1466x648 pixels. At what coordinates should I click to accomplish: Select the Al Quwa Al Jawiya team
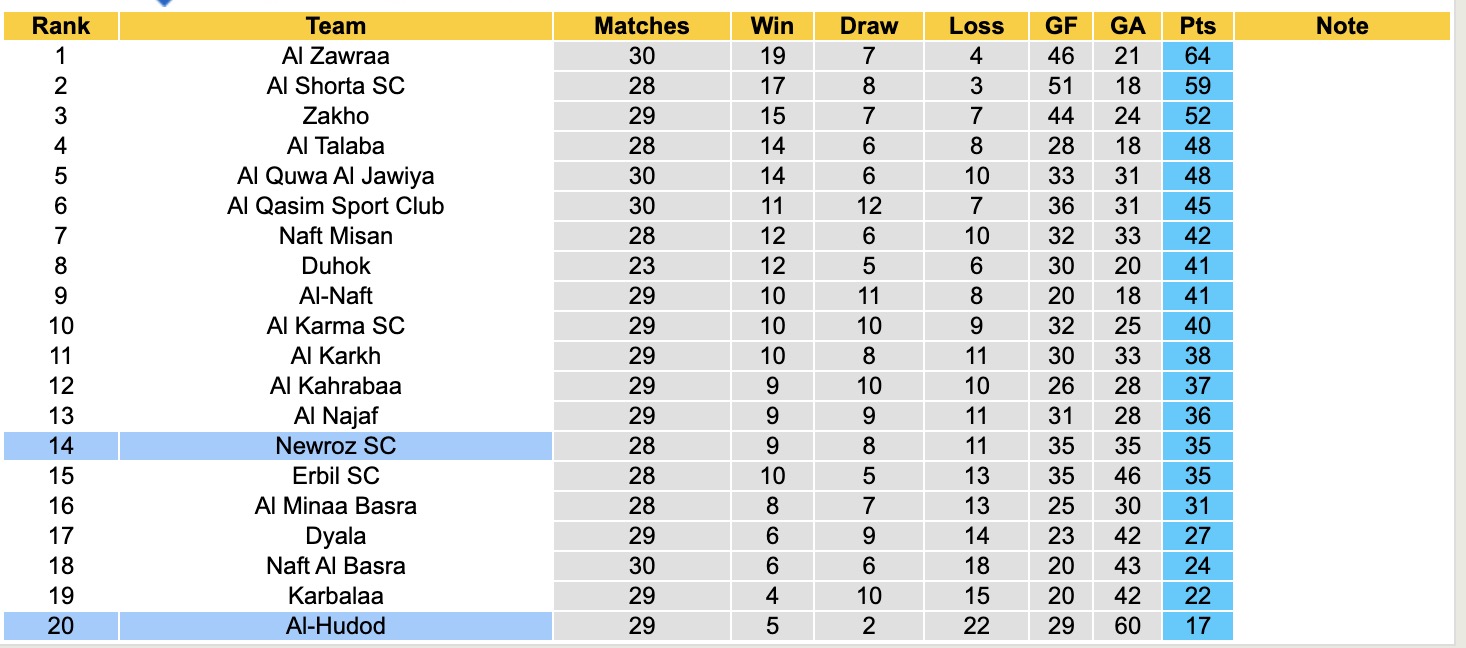[335, 176]
